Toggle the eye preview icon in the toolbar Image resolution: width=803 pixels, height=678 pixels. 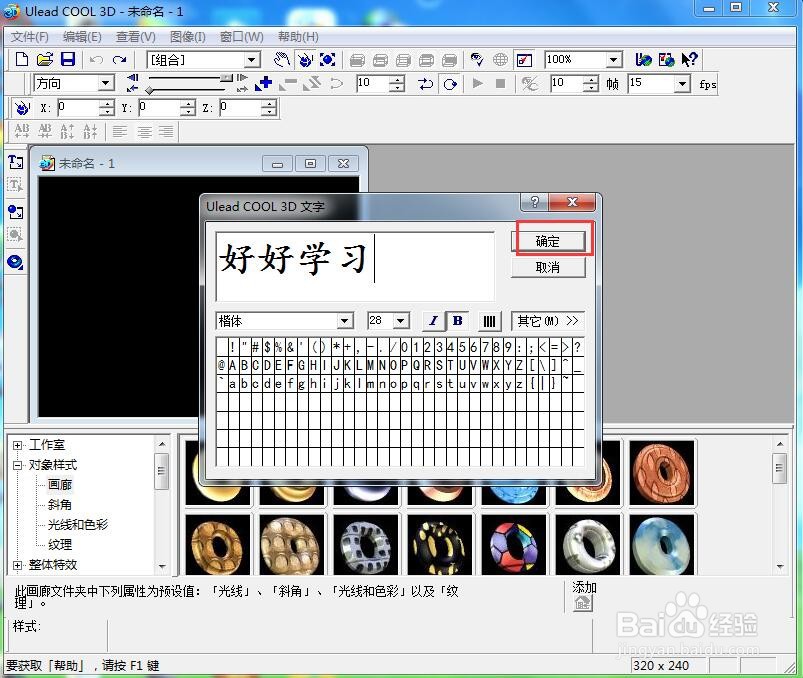477,60
